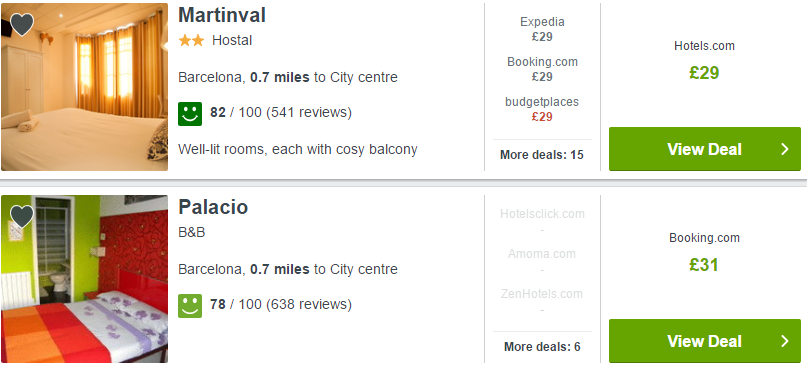The width and height of the screenshot is (807, 367).
Task: Click Palacio's green smiley rating icon
Action: point(190,306)
